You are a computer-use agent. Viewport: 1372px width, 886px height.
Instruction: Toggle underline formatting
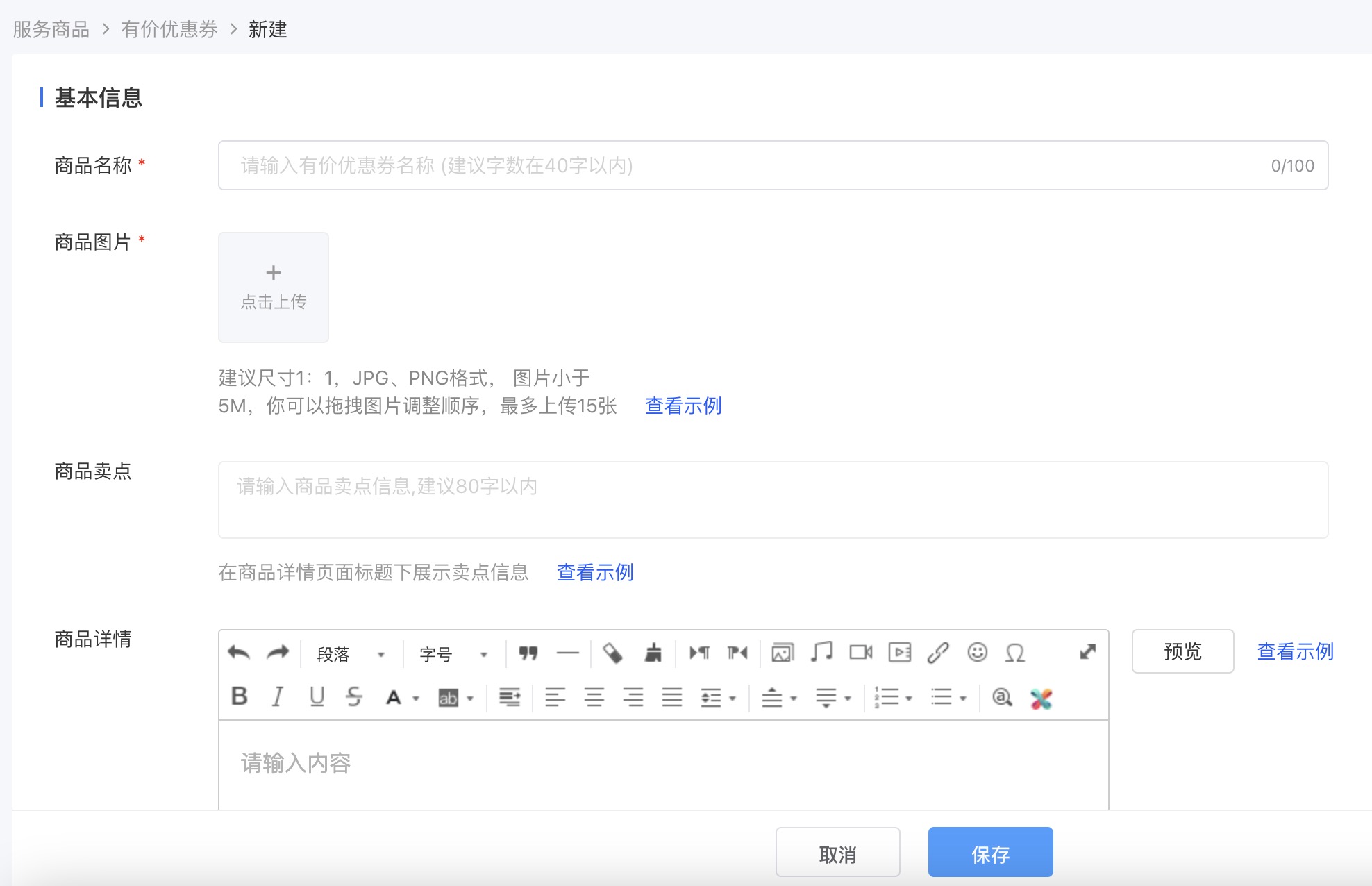[317, 696]
